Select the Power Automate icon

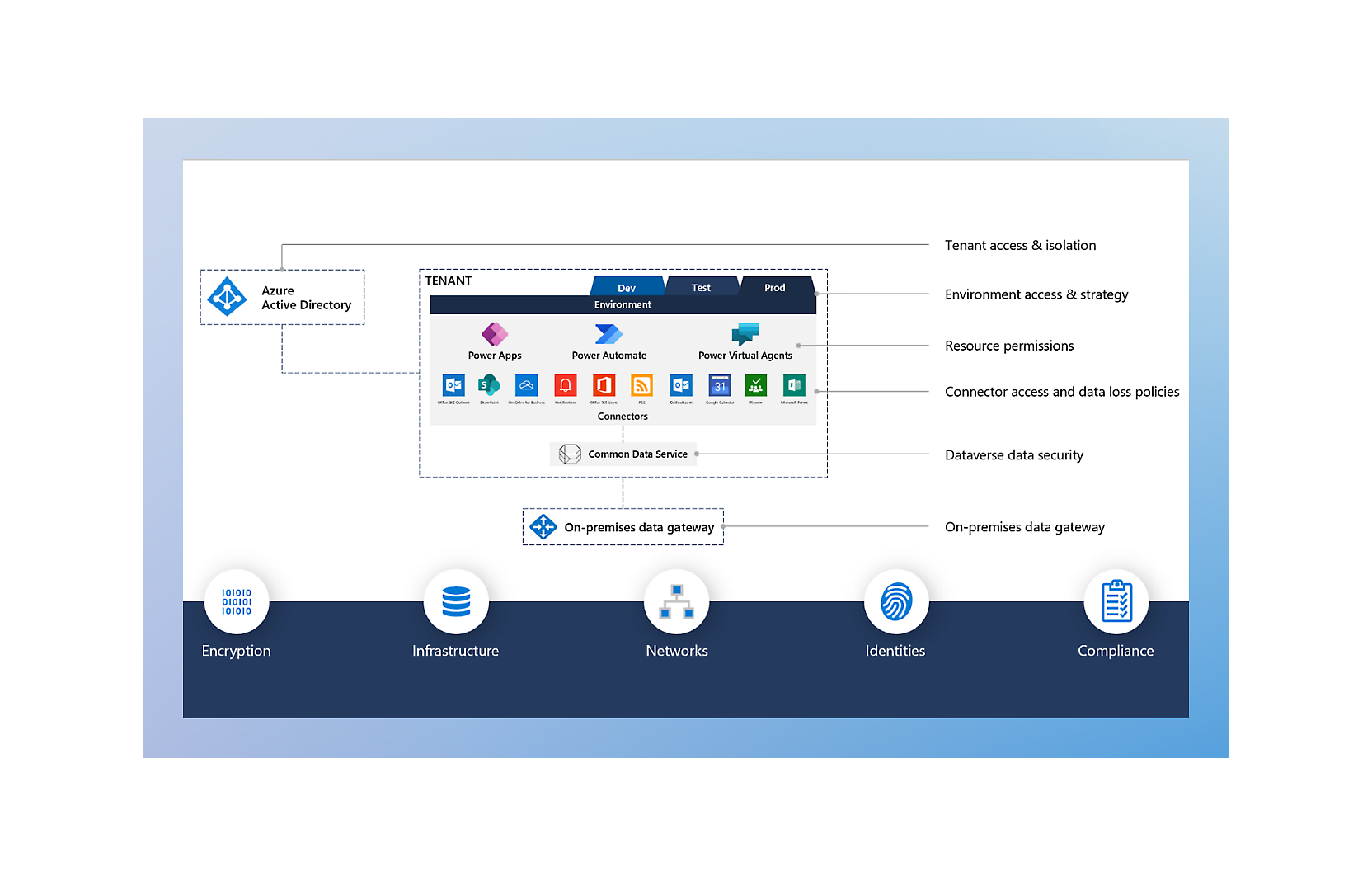pyautogui.click(x=608, y=333)
